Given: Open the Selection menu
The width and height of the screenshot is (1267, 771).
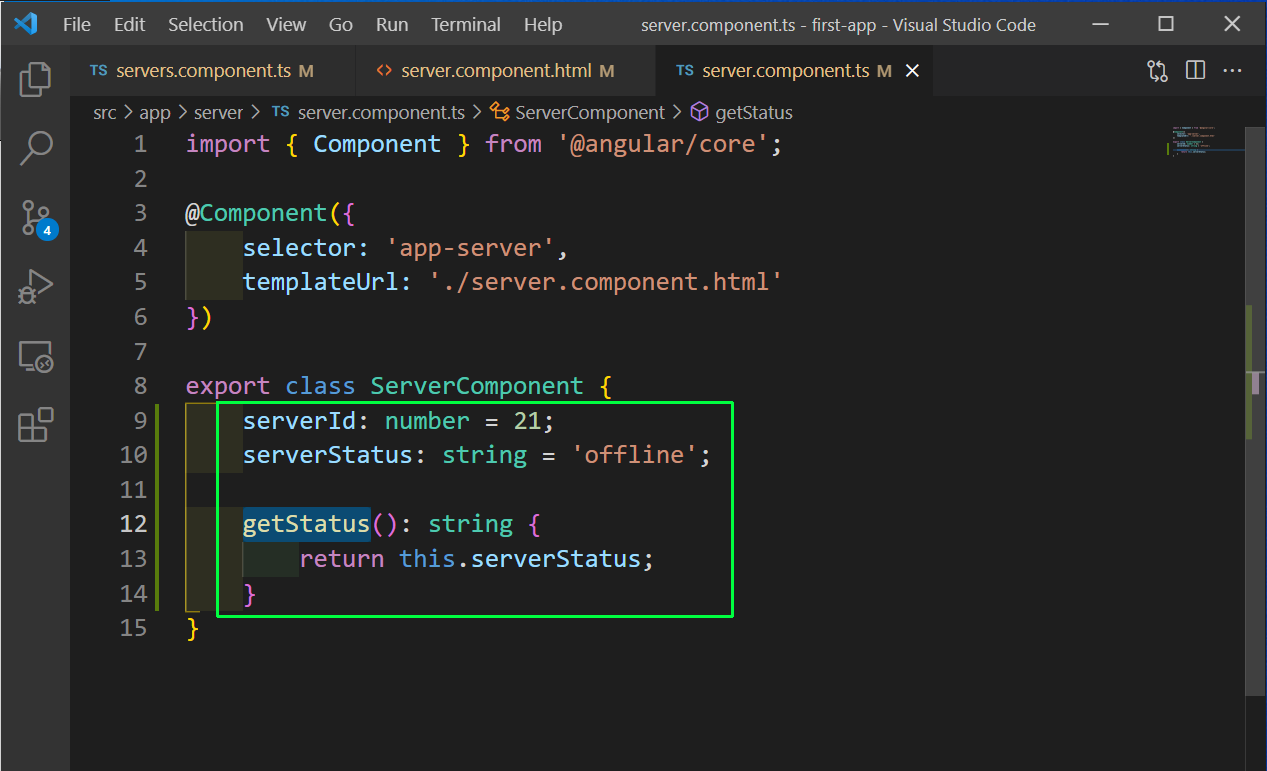Looking at the screenshot, I should point(205,25).
